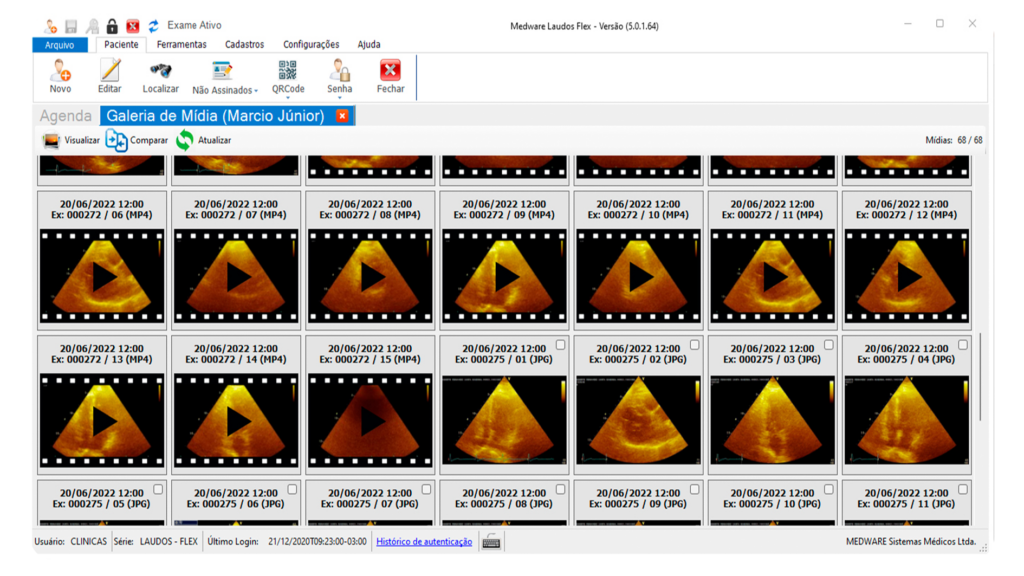Select image thumbnail Ex: 000275 / 01 (JPG)
Screen dimensions: 1024x576
[504, 421]
